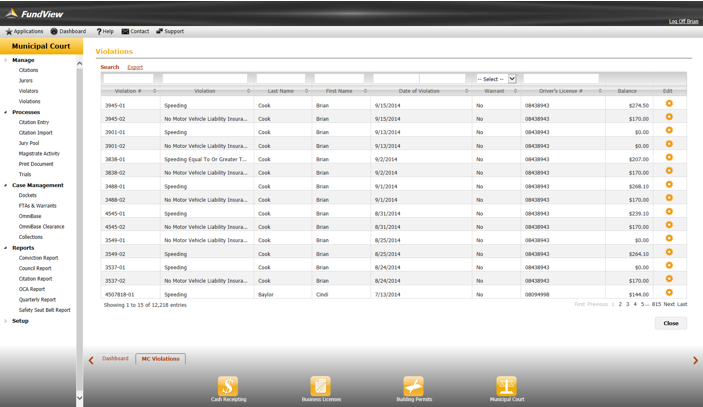The image size is (703, 407).
Task: Click the edit gear for violation 3945-01
Action: click(669, 104)
